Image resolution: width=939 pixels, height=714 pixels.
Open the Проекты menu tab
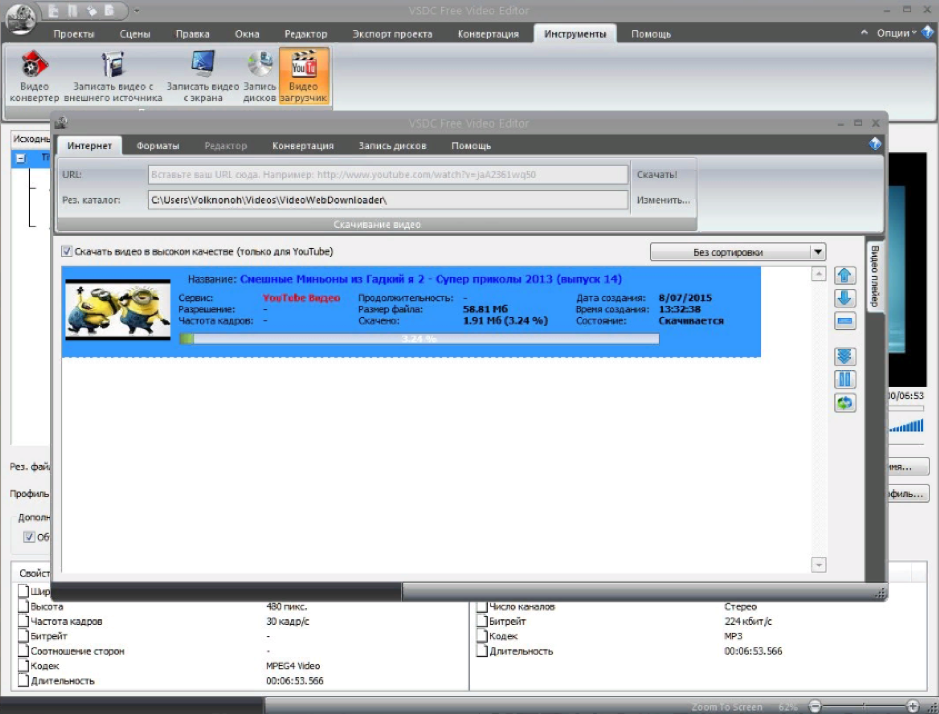[x=74, y=34]
